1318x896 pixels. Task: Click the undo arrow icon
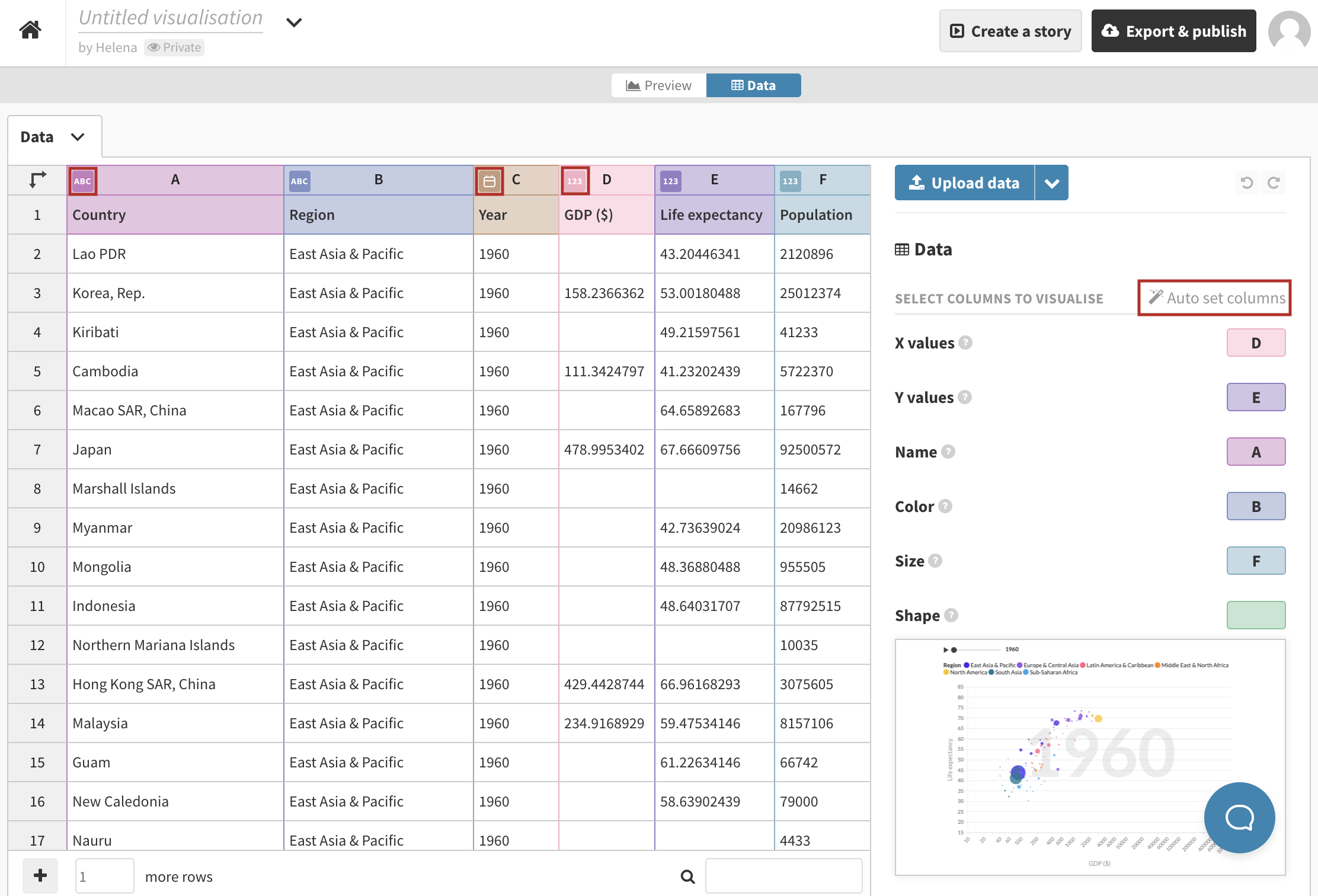click(x=1246, y=183)
